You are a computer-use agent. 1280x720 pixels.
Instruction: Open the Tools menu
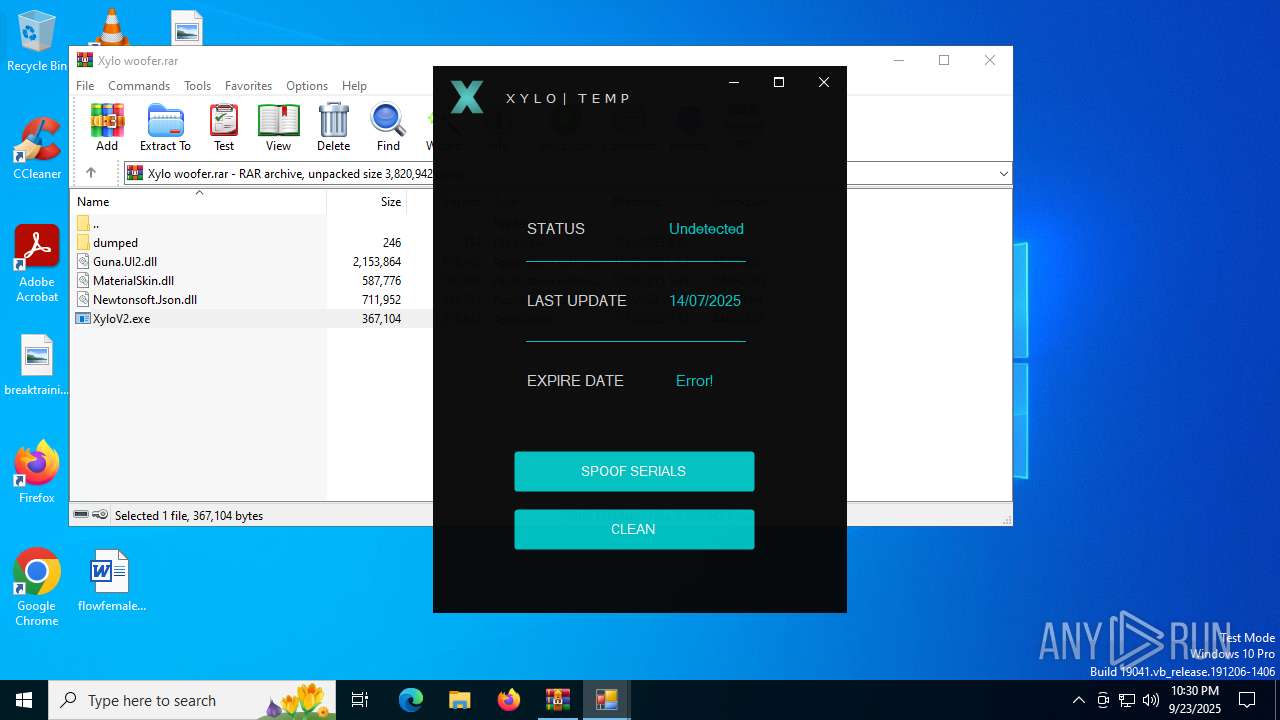click(197, 86)
